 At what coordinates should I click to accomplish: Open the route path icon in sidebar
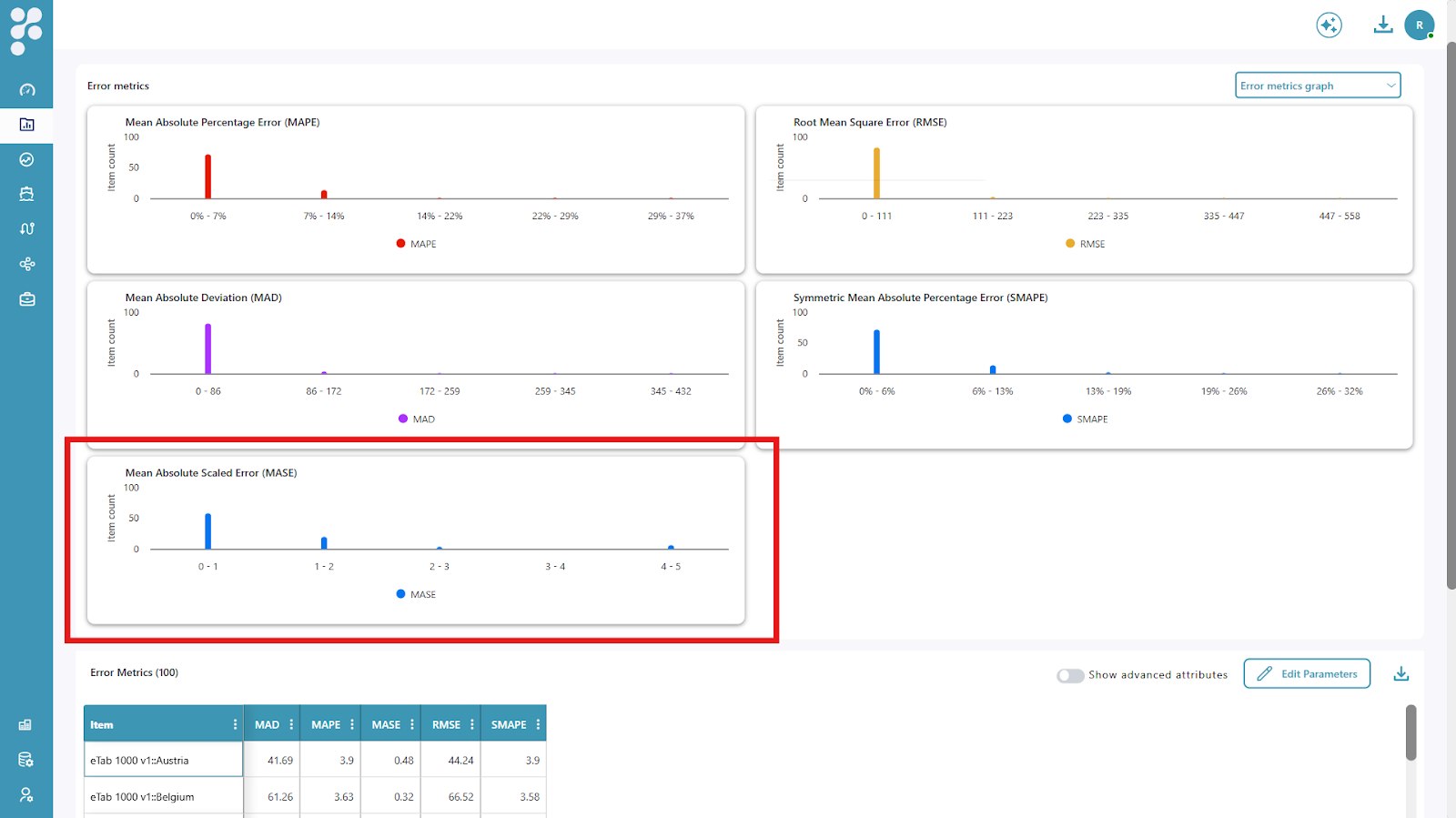pyautogui.click(x=26, y=228)
